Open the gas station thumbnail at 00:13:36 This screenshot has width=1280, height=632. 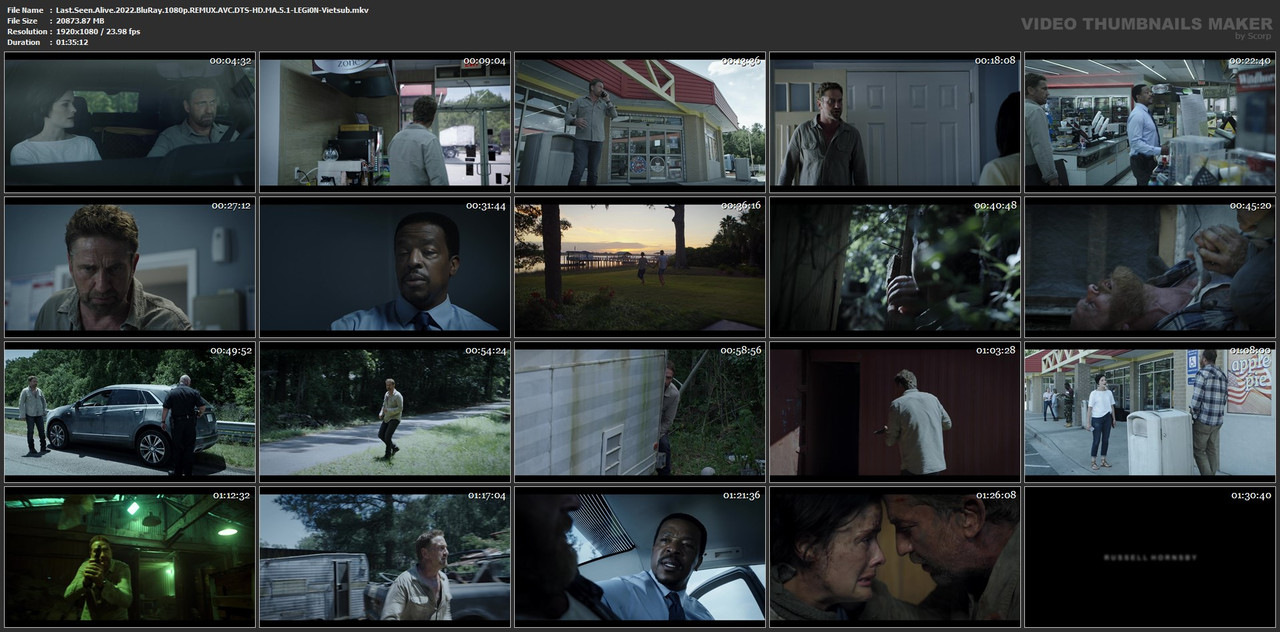pos(640,122)
